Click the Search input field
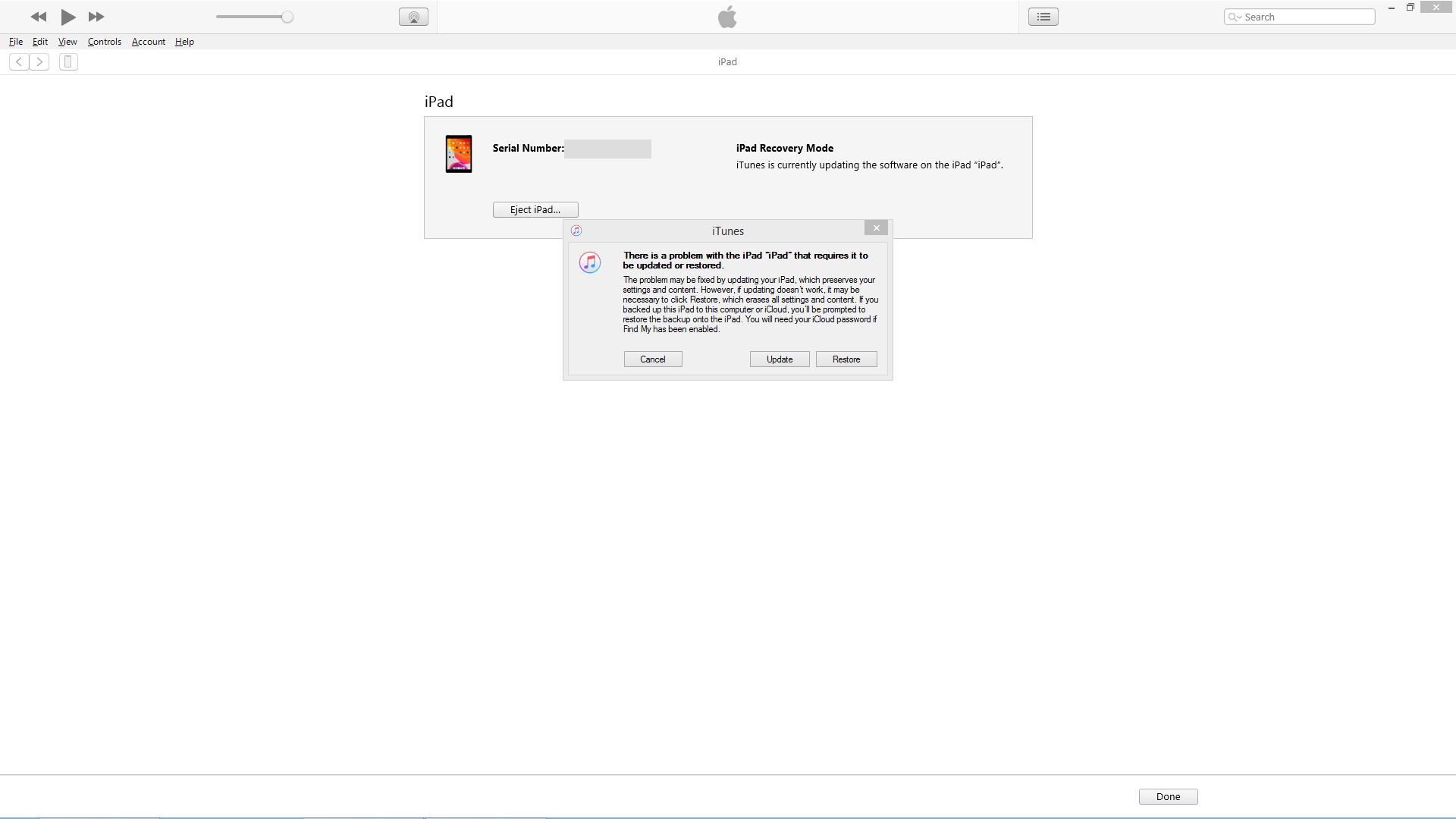The image size is (1456, 819). pos(1306,17)
